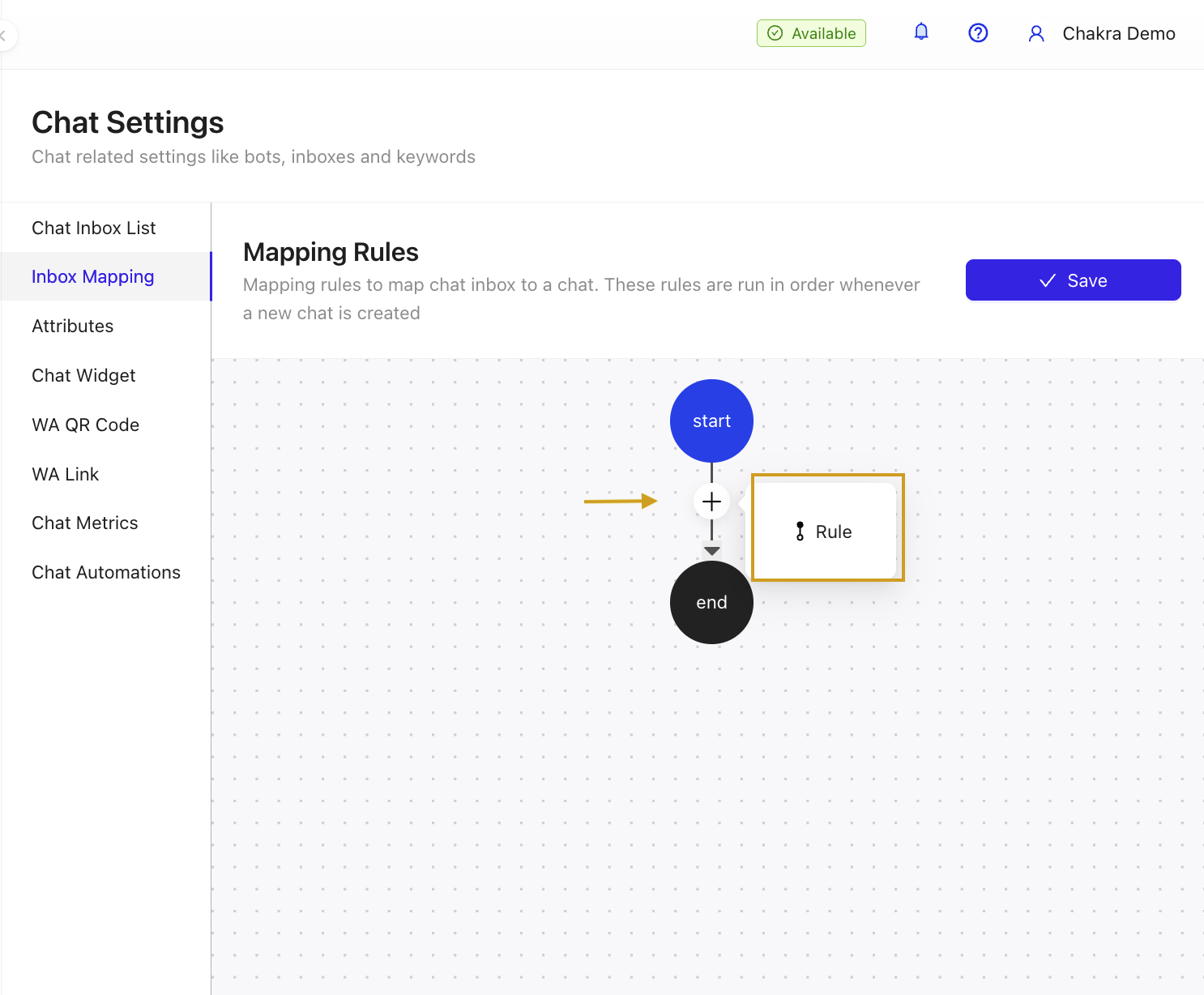Go to the Attributes settings
This screenshot has height=995, width=1204.
[x=73, y=326]
